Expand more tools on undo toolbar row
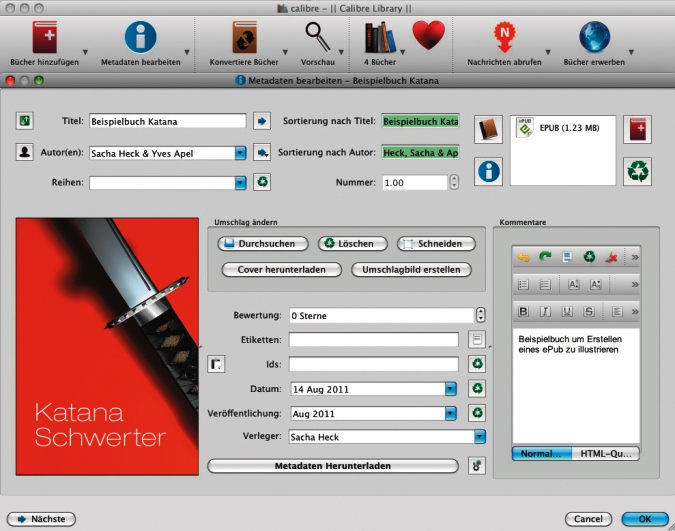The width and height of the screenshot is (675, 531). (635, 258)
